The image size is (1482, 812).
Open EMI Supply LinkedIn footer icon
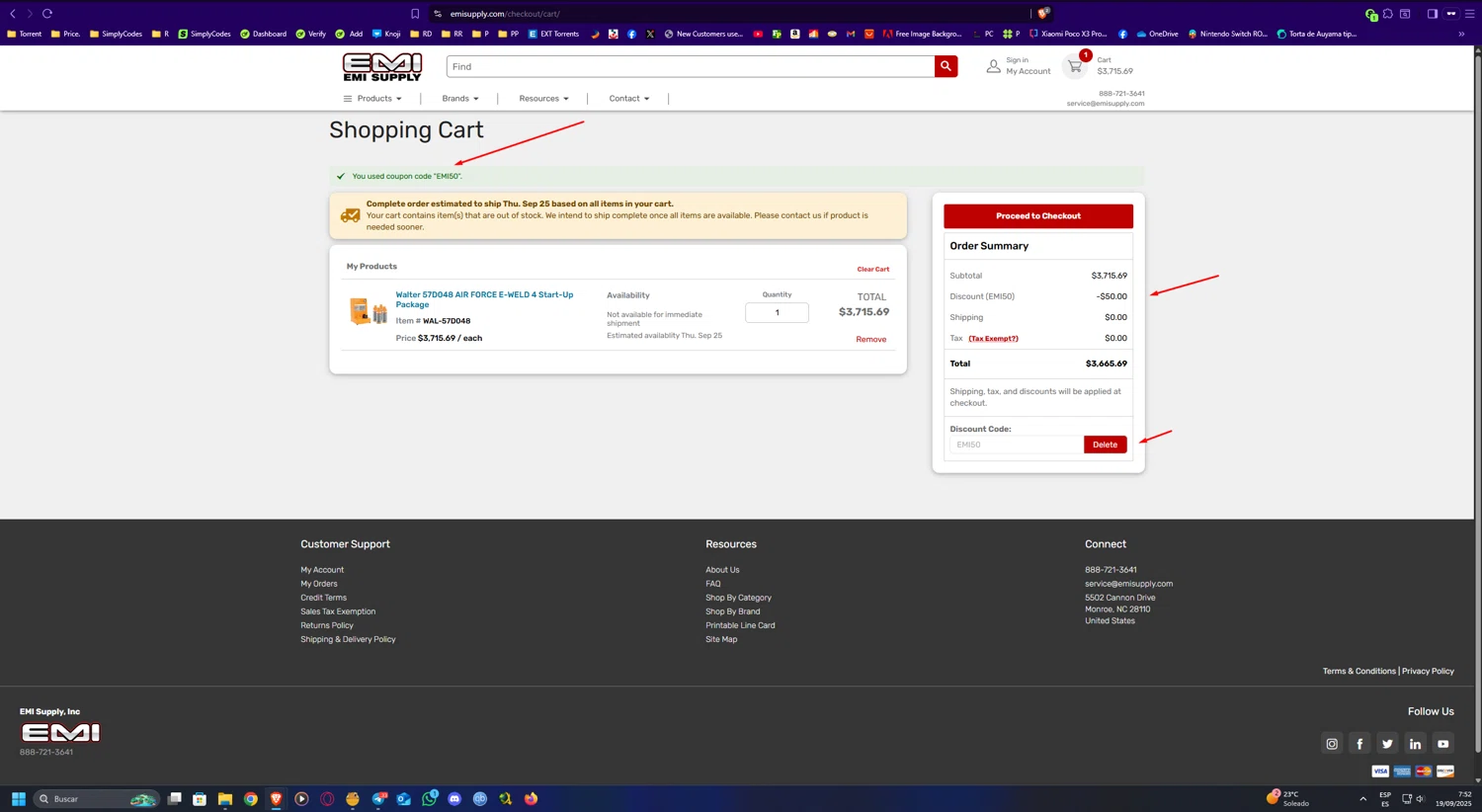[1415, 744]
